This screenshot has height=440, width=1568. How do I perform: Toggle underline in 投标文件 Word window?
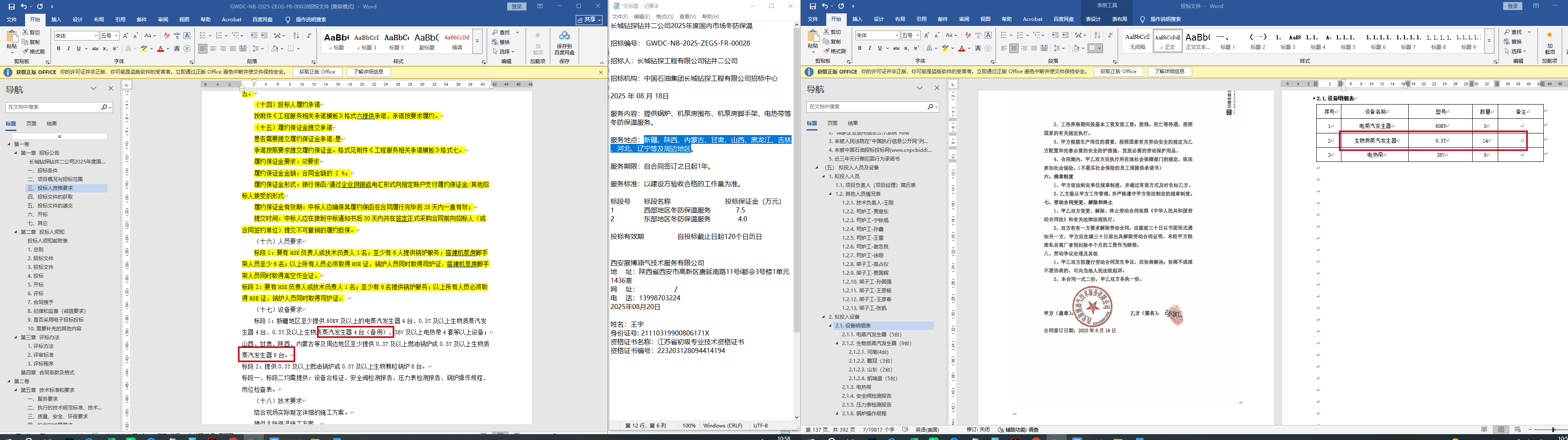coord(880,48)
